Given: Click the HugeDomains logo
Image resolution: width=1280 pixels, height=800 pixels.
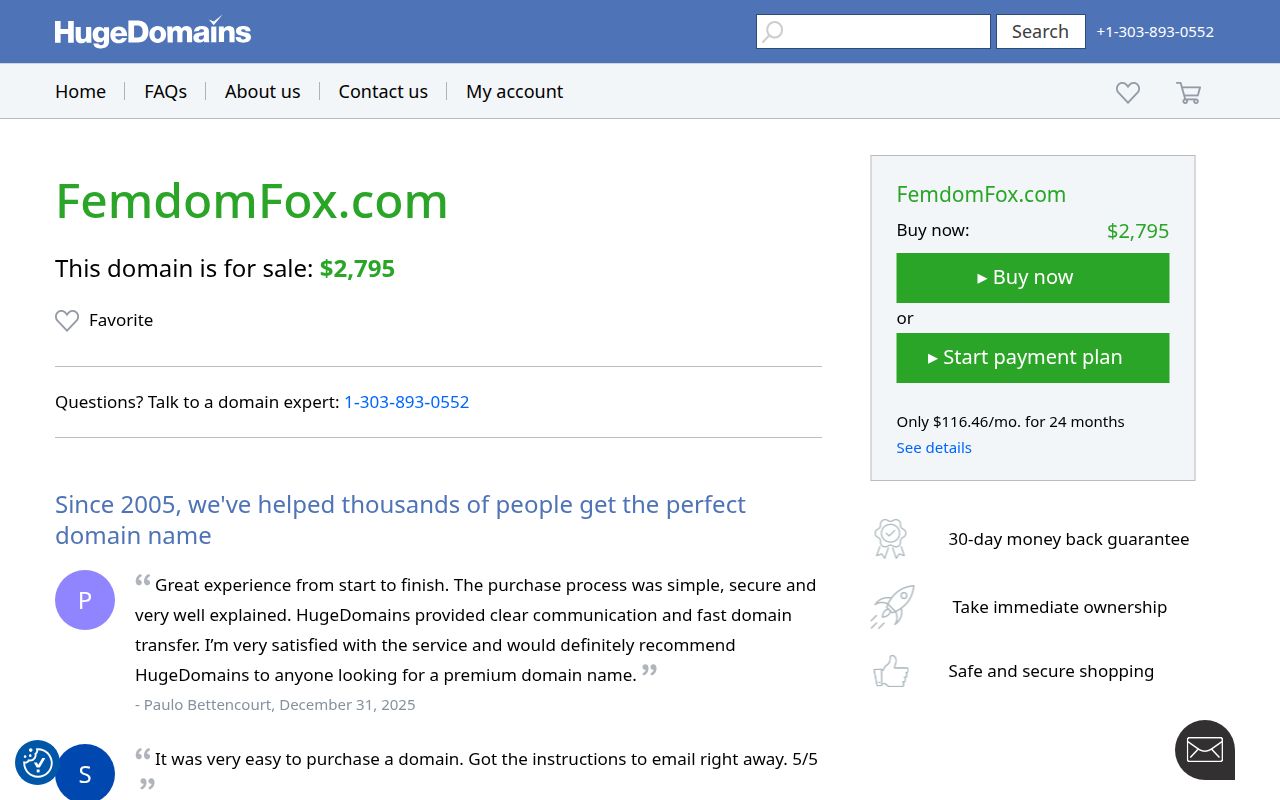Looking at the screenshot, I should [152, 32].
